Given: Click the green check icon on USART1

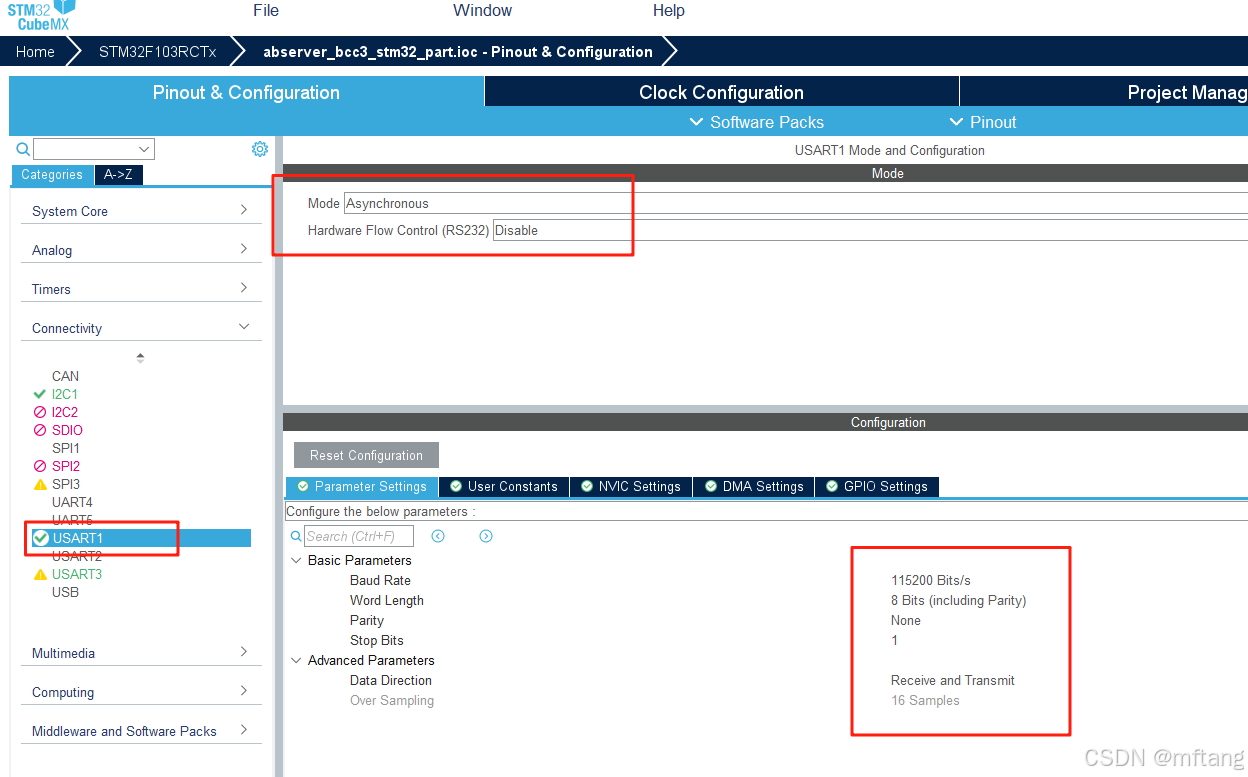Looking at the screenshot, I should 41,538.
